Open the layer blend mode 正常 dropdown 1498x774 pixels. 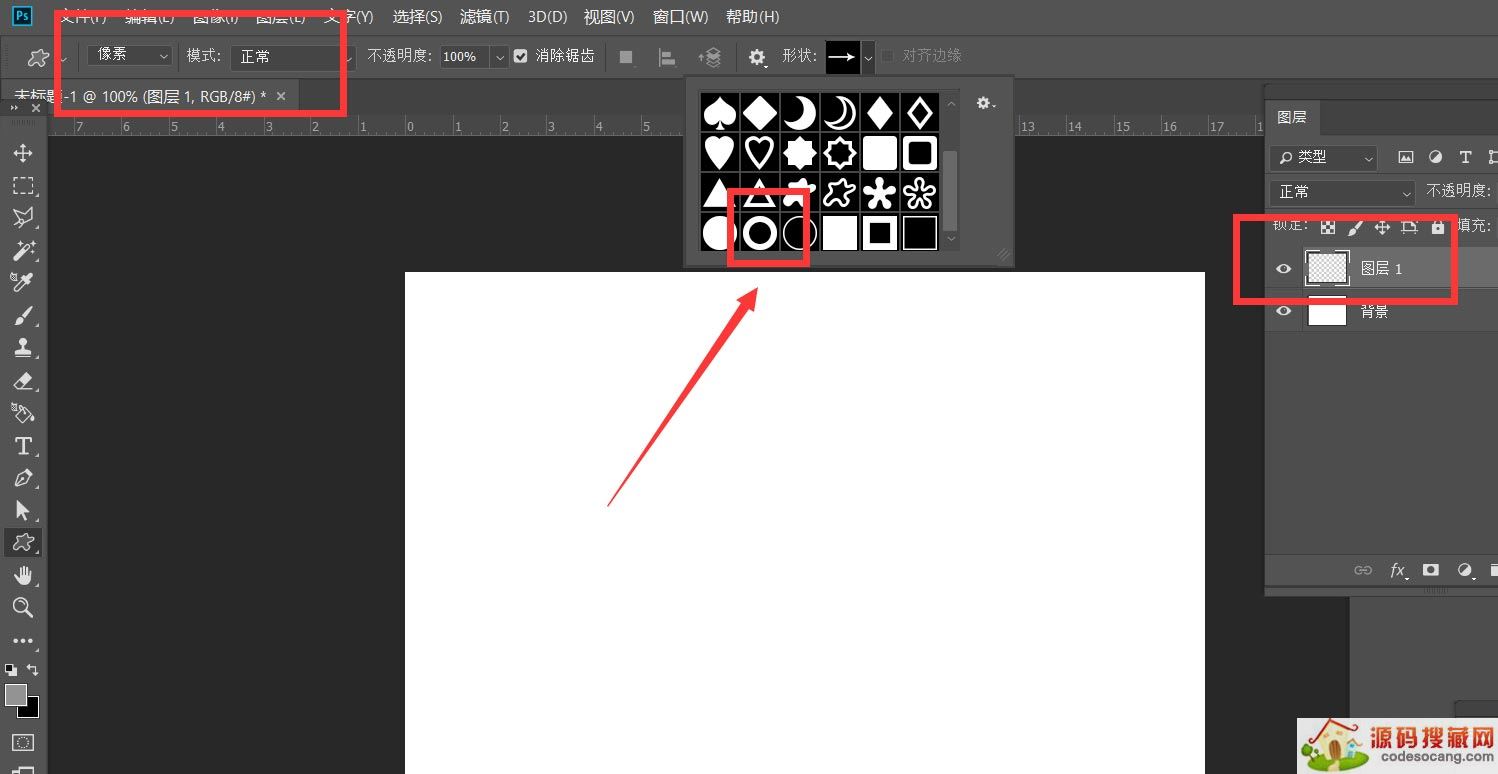pos(1342,192)
